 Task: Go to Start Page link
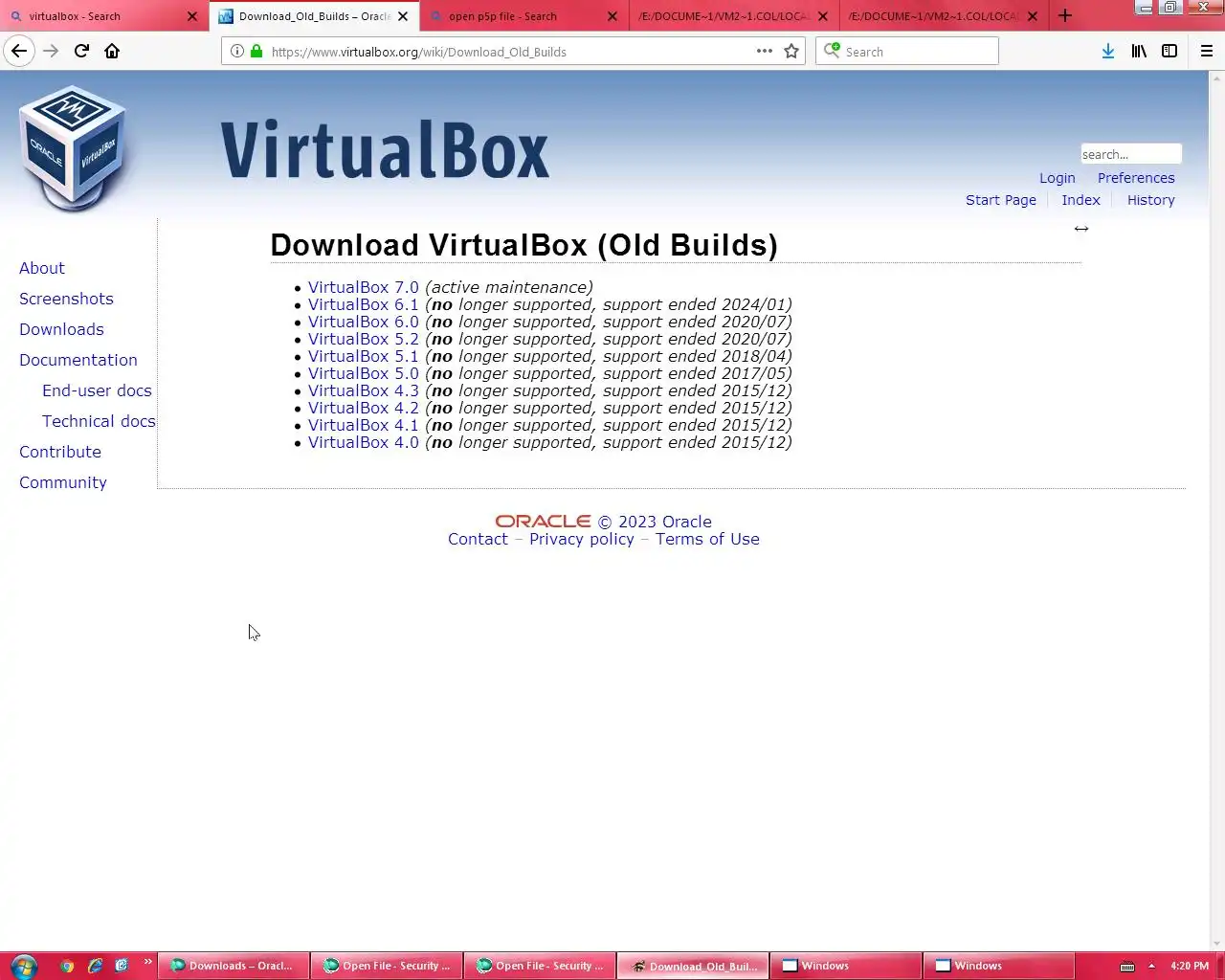pyautogui.click(x=1001, y=200)
